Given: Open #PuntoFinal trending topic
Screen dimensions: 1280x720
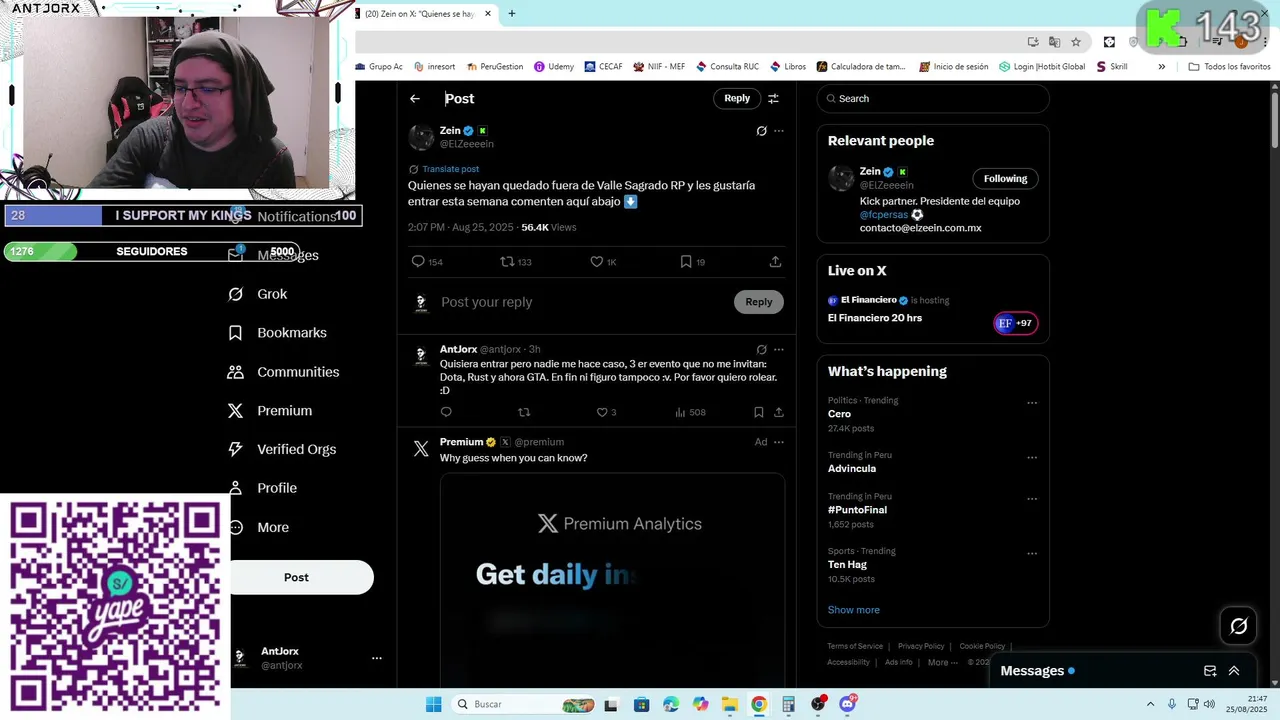Looking at the screenshot, I should pyautogui.click(x=857, y=510).
